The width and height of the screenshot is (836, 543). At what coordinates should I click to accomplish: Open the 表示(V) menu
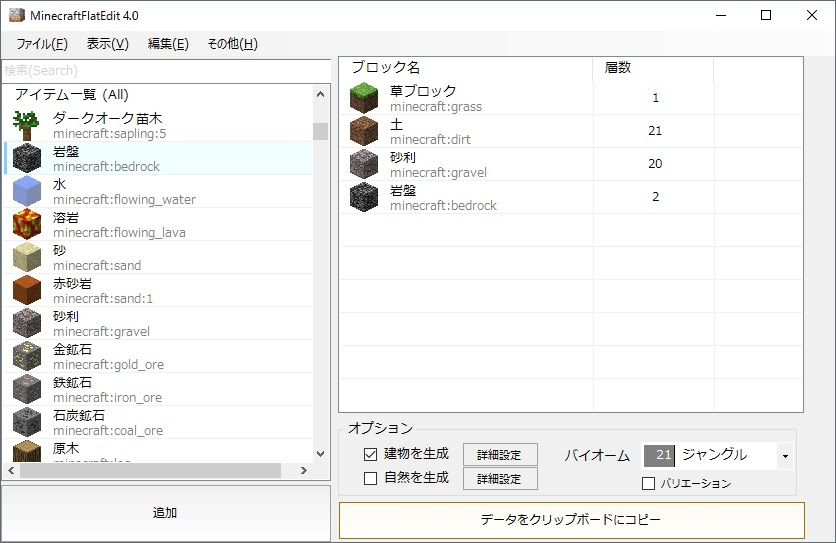click(108, 44)
